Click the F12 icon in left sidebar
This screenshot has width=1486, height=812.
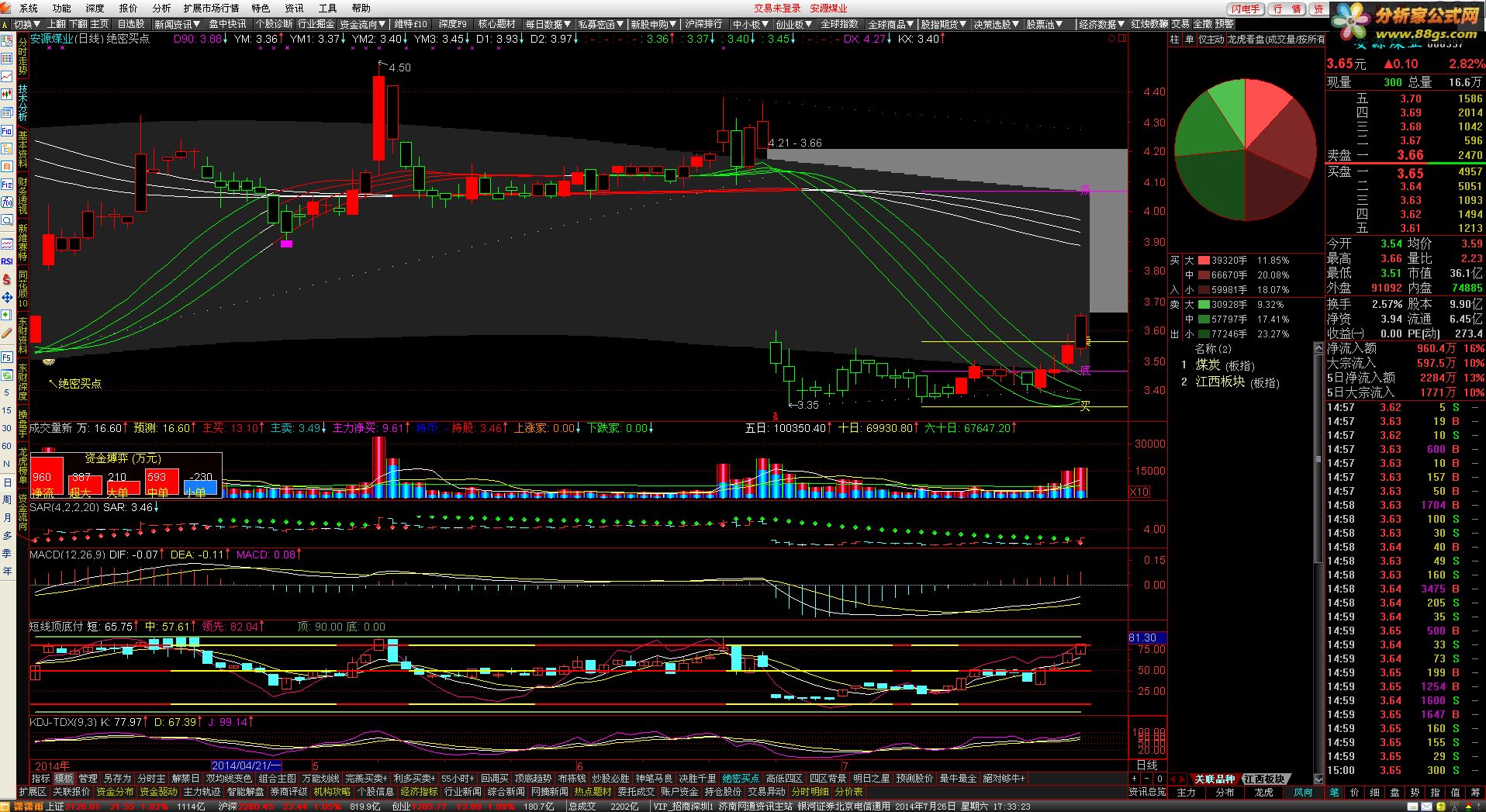[x=7, y=184]
